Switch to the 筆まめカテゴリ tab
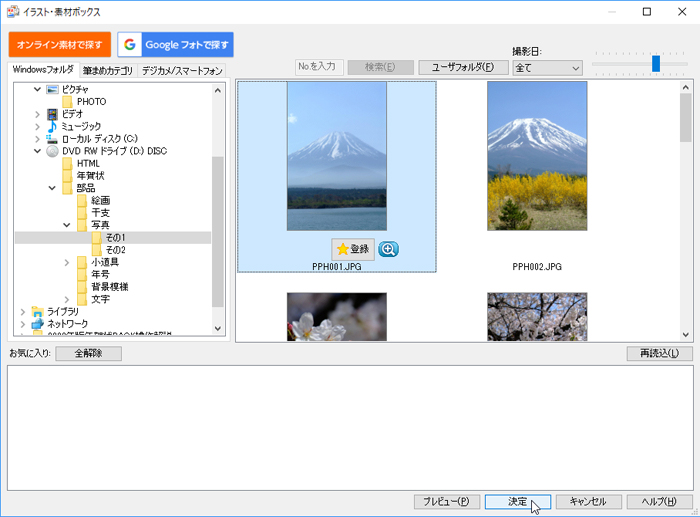Image resolution: width=700 pixels, height=517 pixels. 108,70
